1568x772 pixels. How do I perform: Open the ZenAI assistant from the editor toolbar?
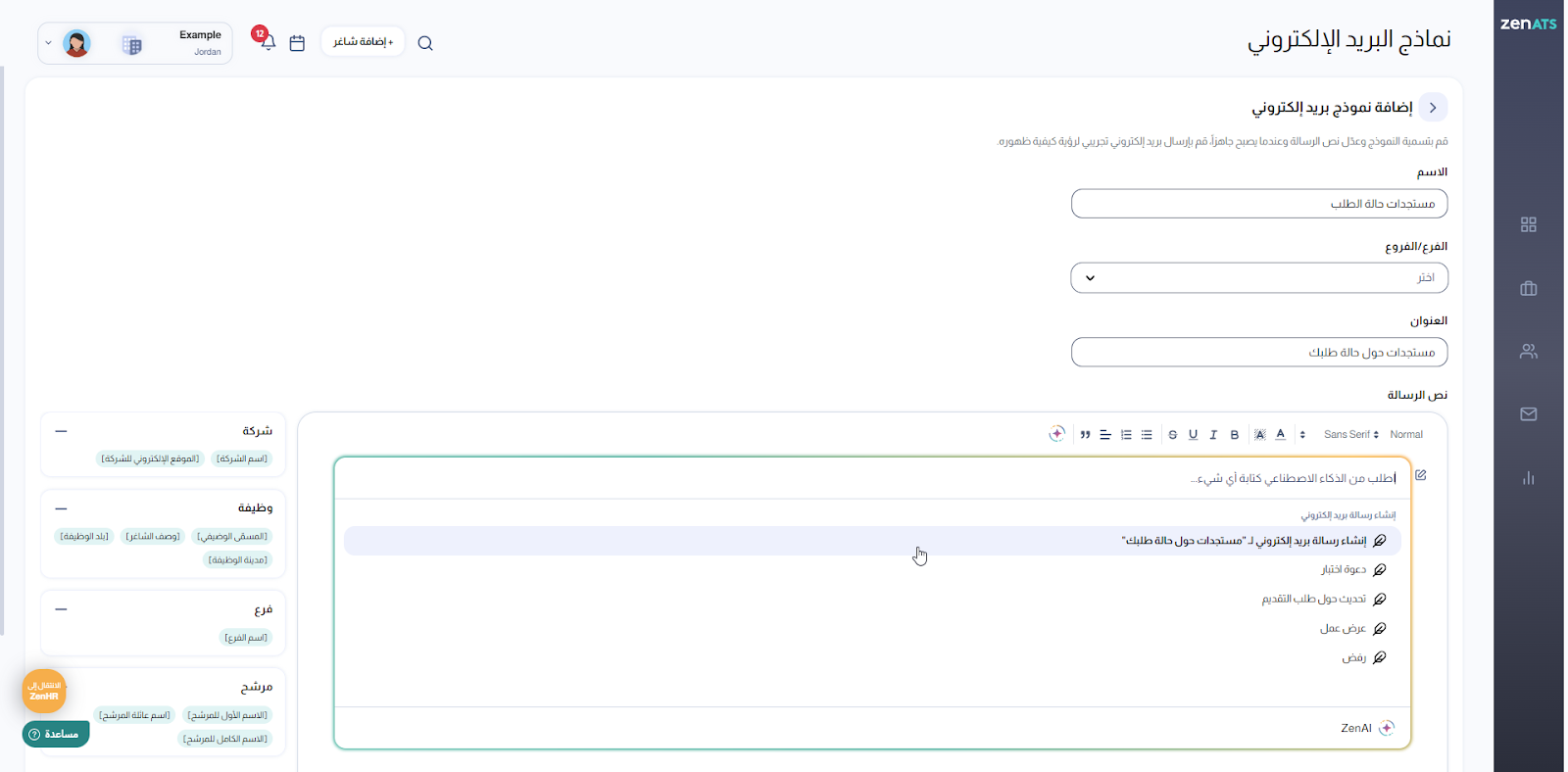[x=1056, y=434]
